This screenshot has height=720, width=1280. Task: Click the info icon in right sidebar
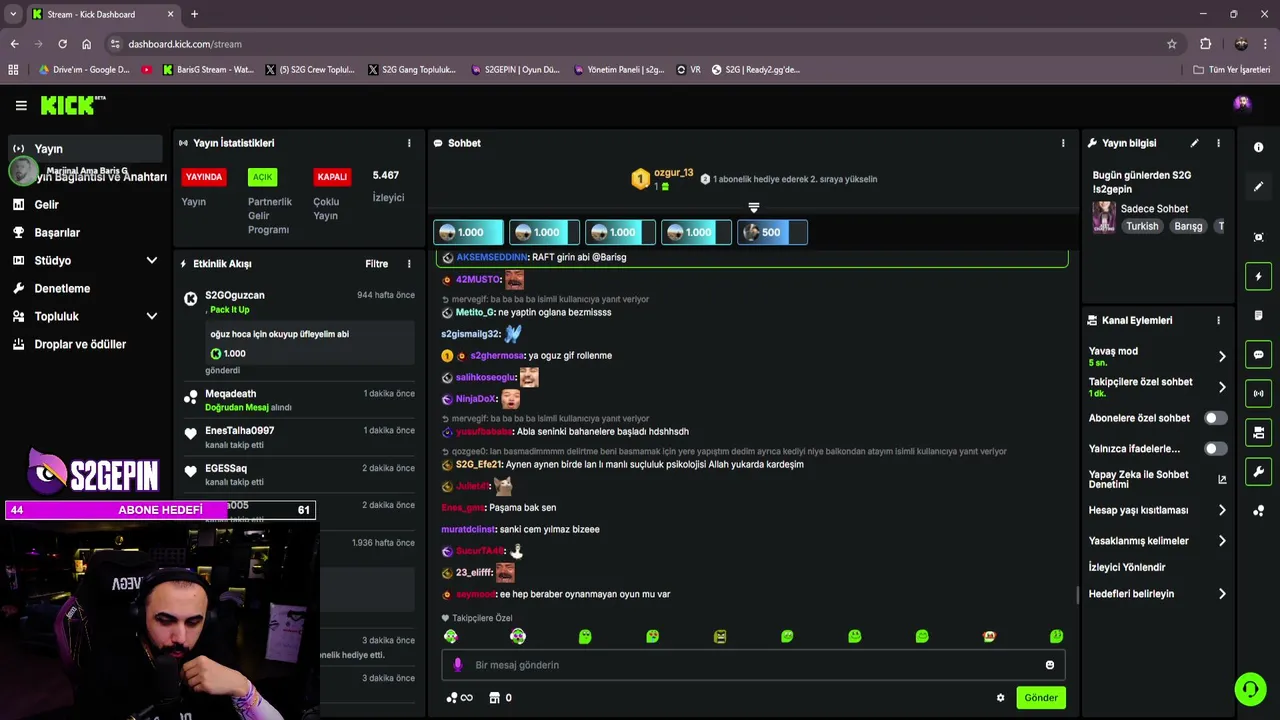1258,147
